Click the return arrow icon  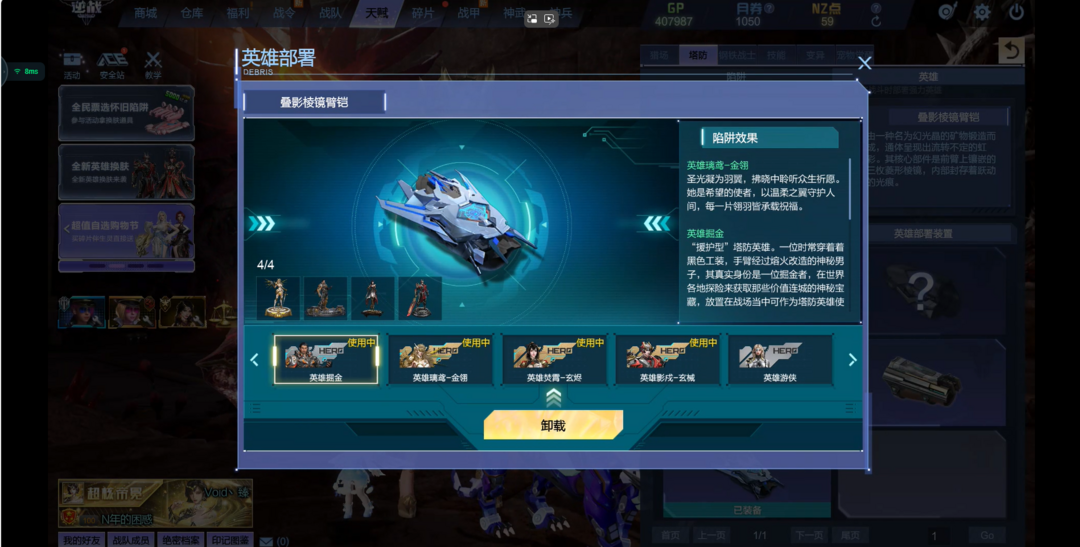click(x=1010, y=52)
